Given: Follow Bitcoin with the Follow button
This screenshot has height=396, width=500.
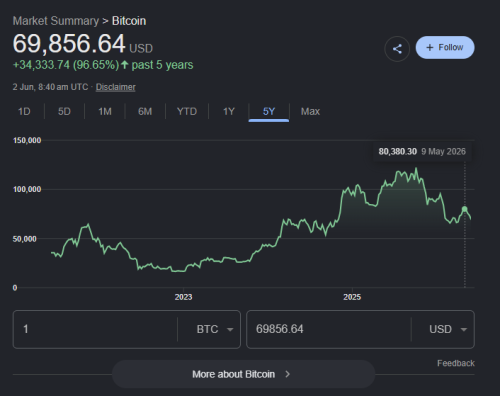Looking at the screenshot, I should coord(445,48).
